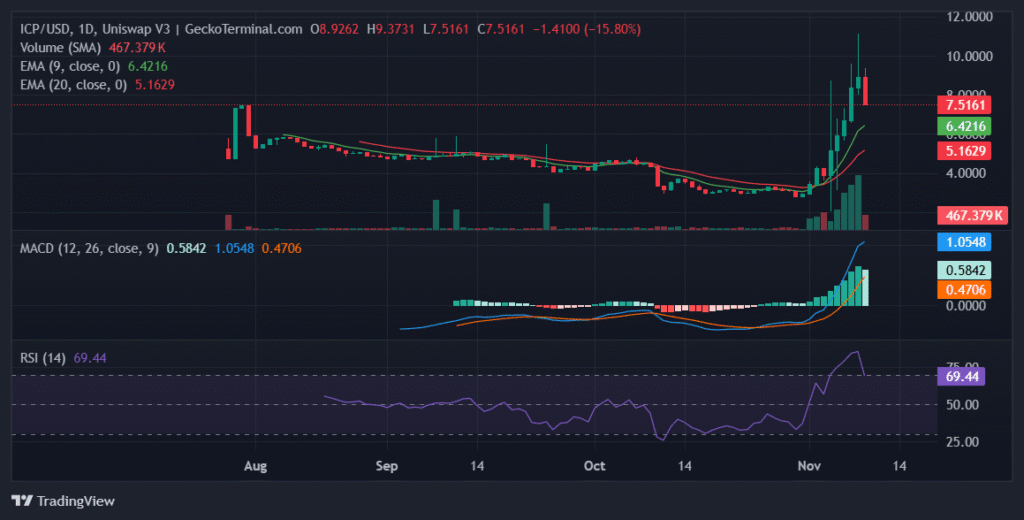Click the RSI (14) legend label
Viewport: 1024px width, 520px height.
point(42,358)
